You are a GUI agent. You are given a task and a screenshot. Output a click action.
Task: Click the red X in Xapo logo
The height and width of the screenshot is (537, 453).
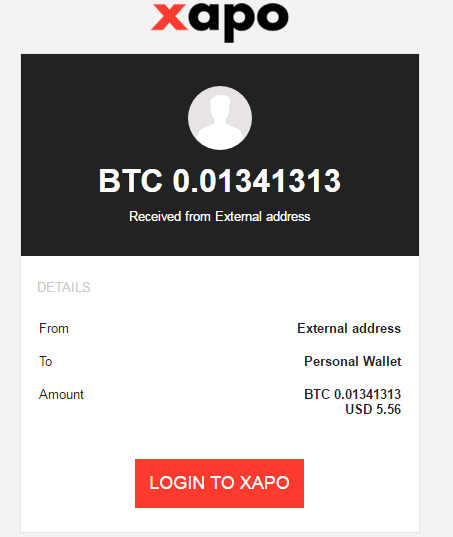[169, 17]
